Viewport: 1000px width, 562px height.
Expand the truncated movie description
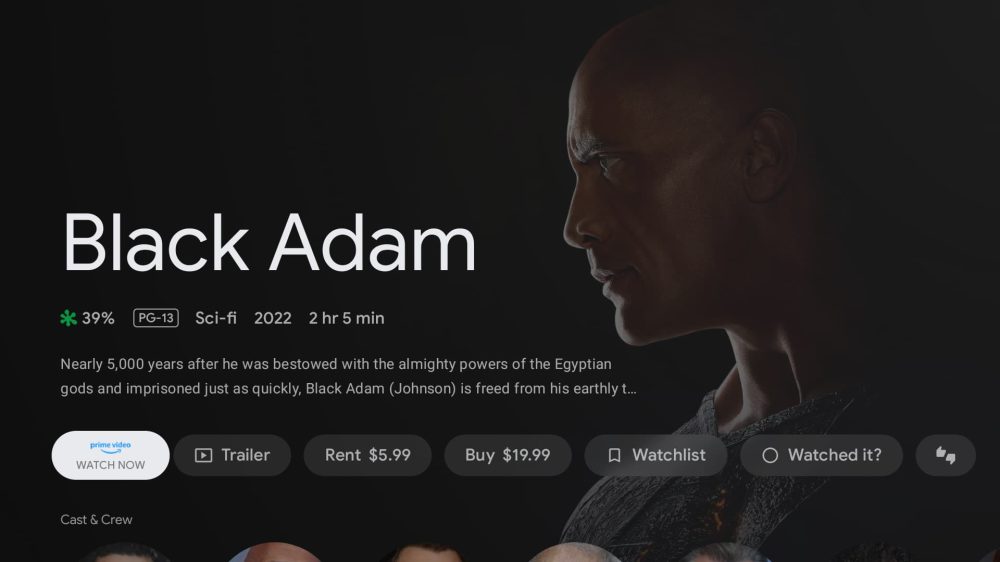(x=348, y=376)
